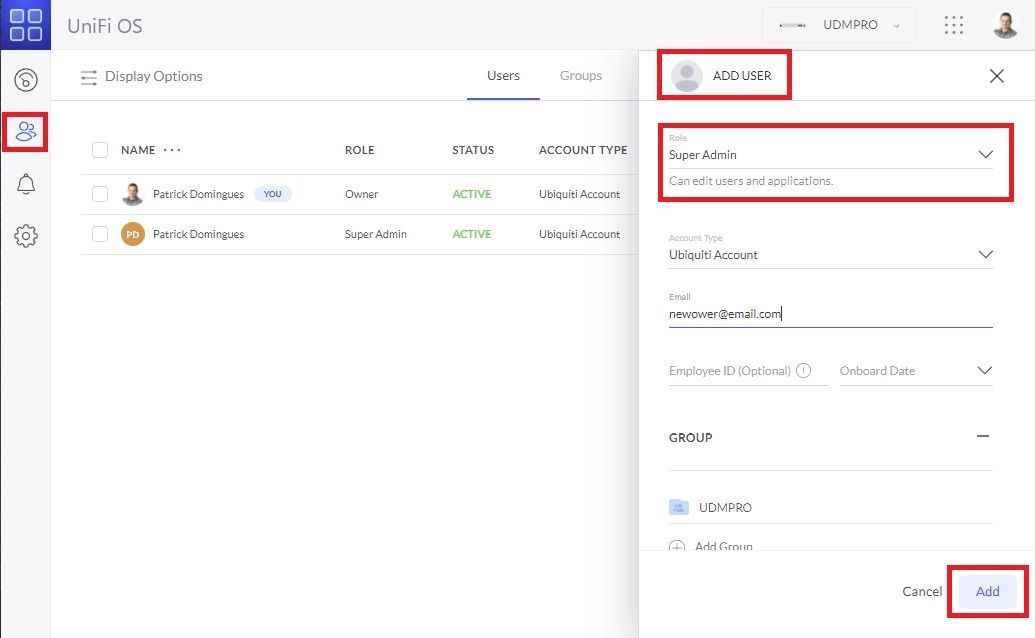Click the three dots next to NAME column

pos(172,150)
